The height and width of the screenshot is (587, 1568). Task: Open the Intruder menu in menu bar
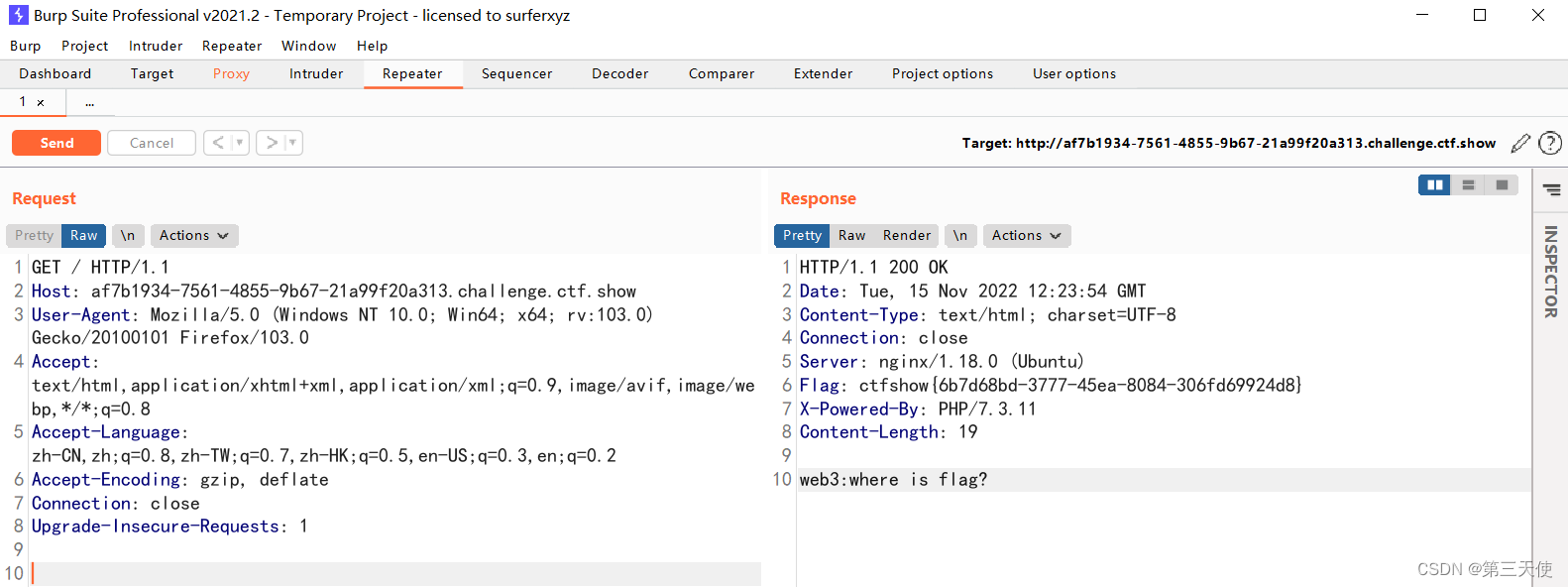pos(156,47)
